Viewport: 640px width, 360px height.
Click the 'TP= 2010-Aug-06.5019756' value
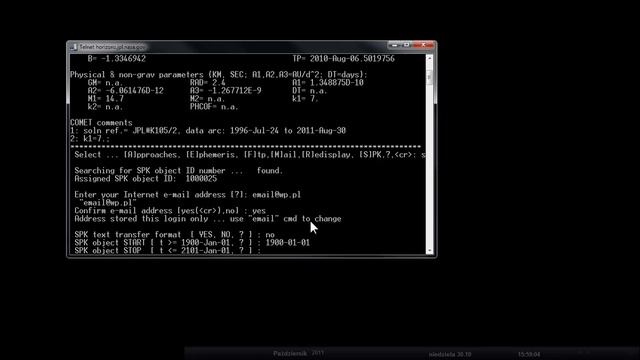tap(343, 59)
